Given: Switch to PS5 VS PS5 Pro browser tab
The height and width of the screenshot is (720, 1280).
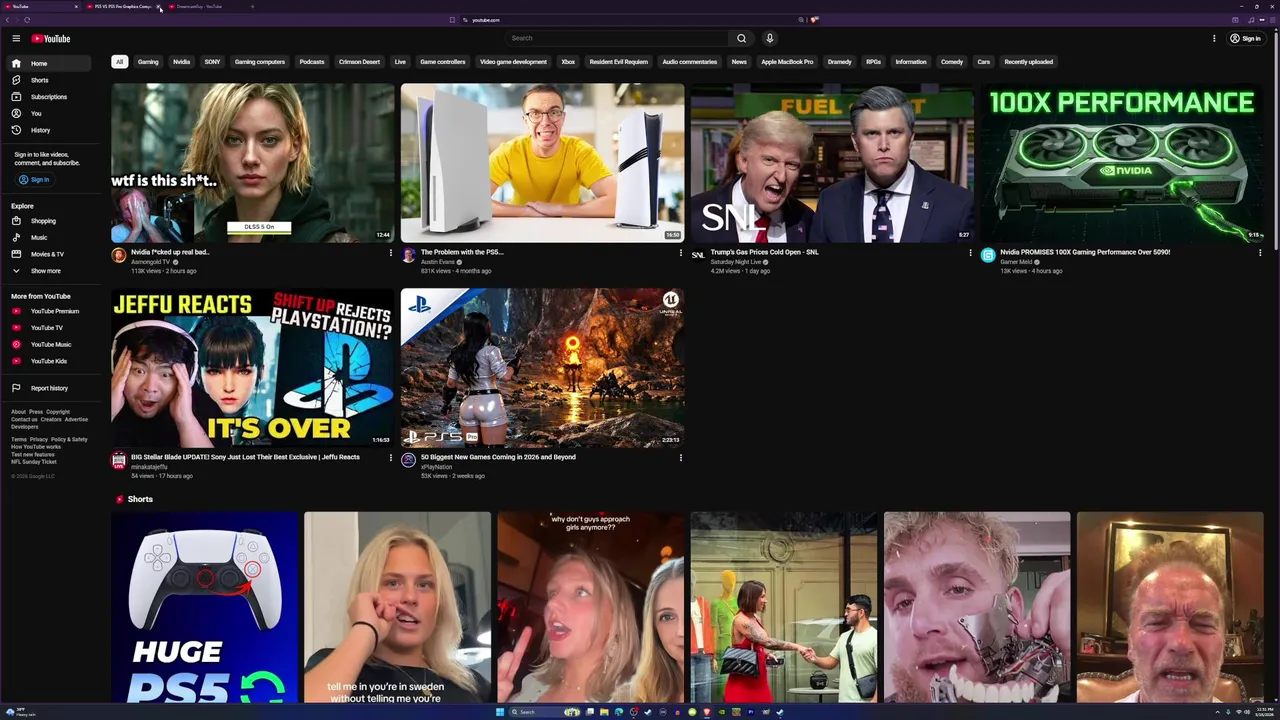Looking at the screenshot, I should pos(123,6).
